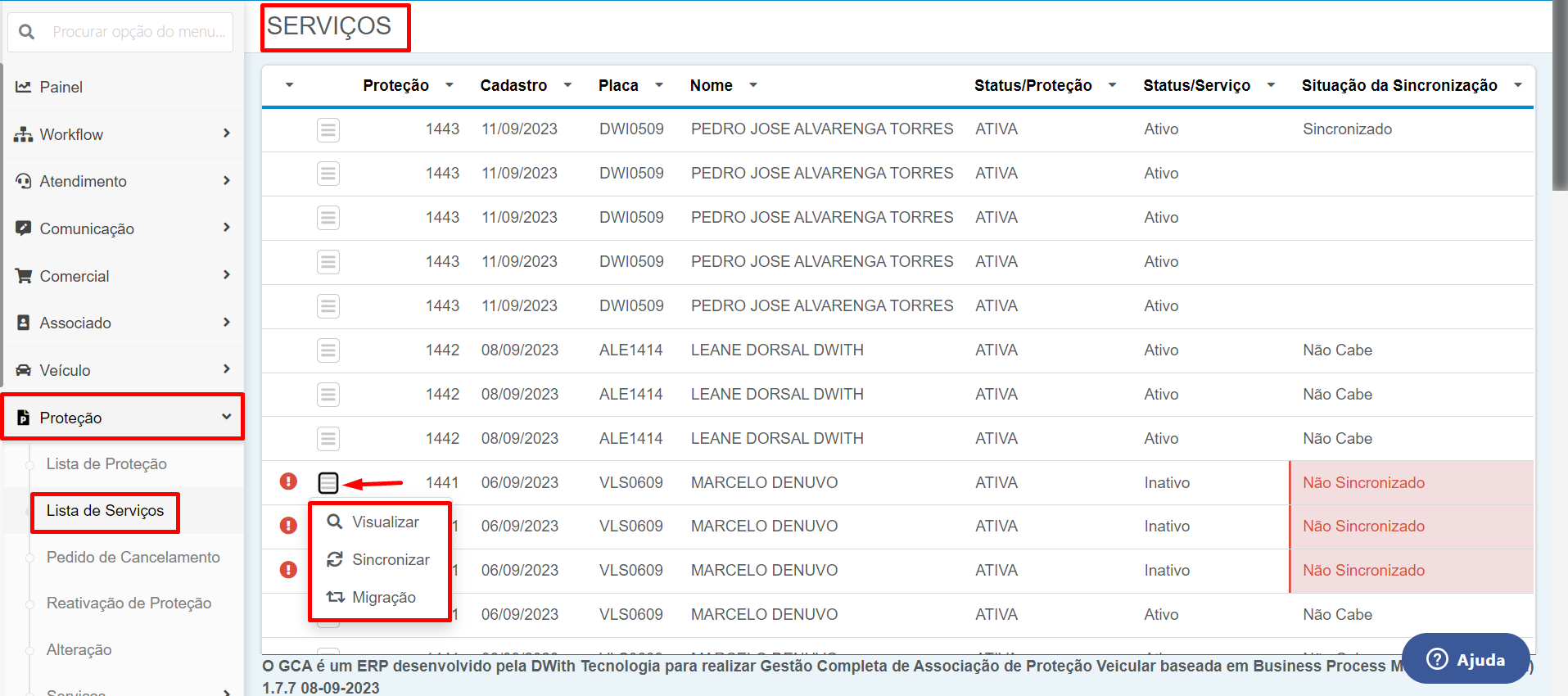Open the Status/Proteção column dropdown arrow
Viewport: 1568px width, 696px height.
1113,85
